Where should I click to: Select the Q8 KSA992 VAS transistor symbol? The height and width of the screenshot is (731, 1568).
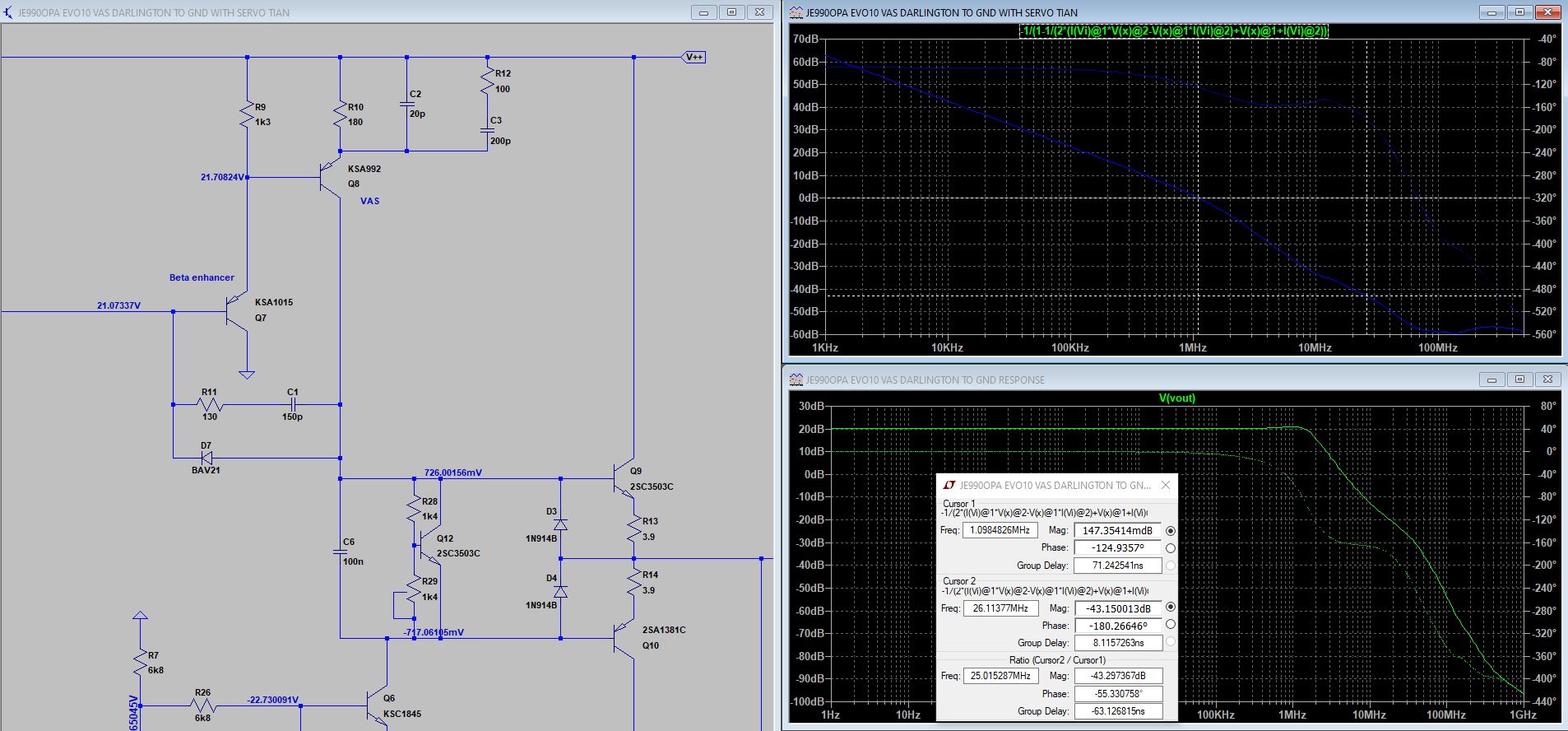pyautogui.click(x=330, y=176)
